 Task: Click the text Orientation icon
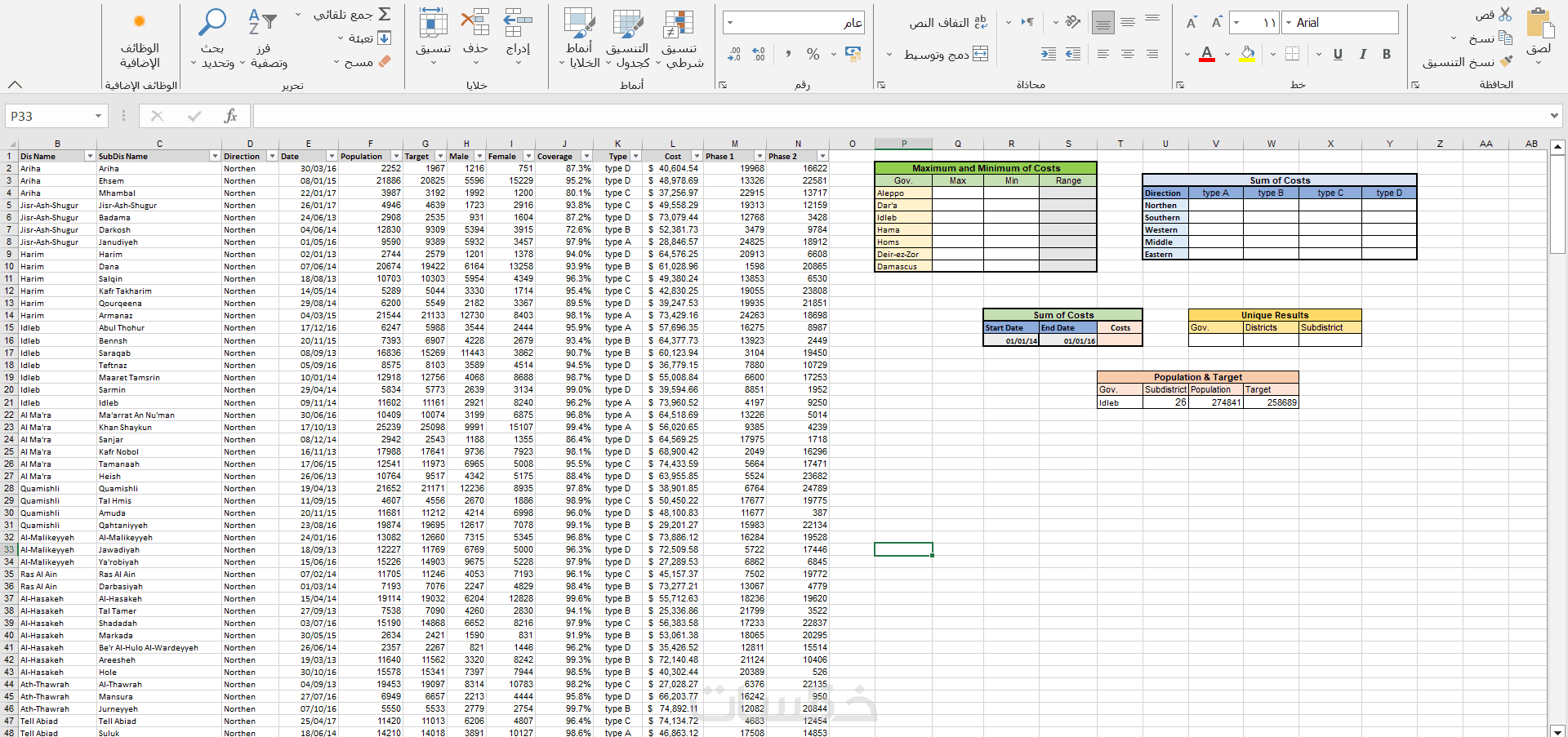[1073, 22]
